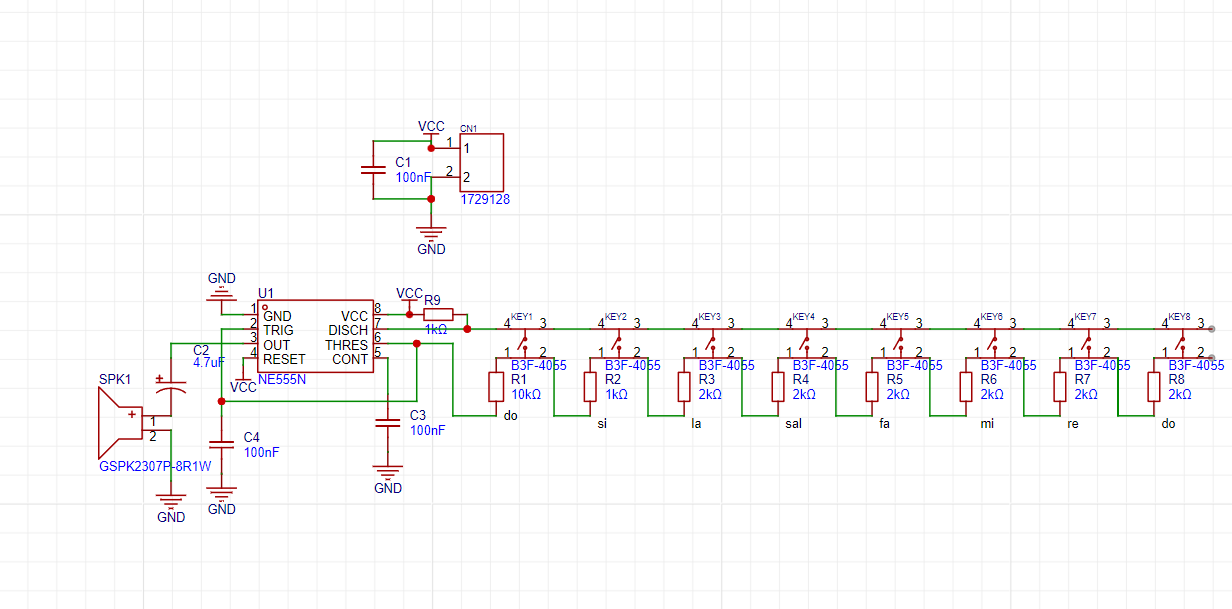This screenshot has width=1232, height=609.
Task: Click the 10kΩ value of R1
Action: click(526, 395)
